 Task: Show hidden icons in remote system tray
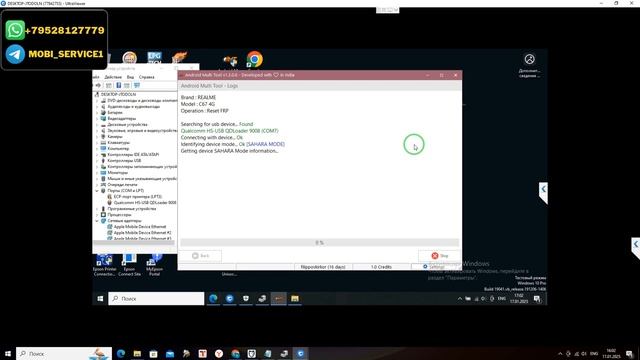(x=460, y=299)
